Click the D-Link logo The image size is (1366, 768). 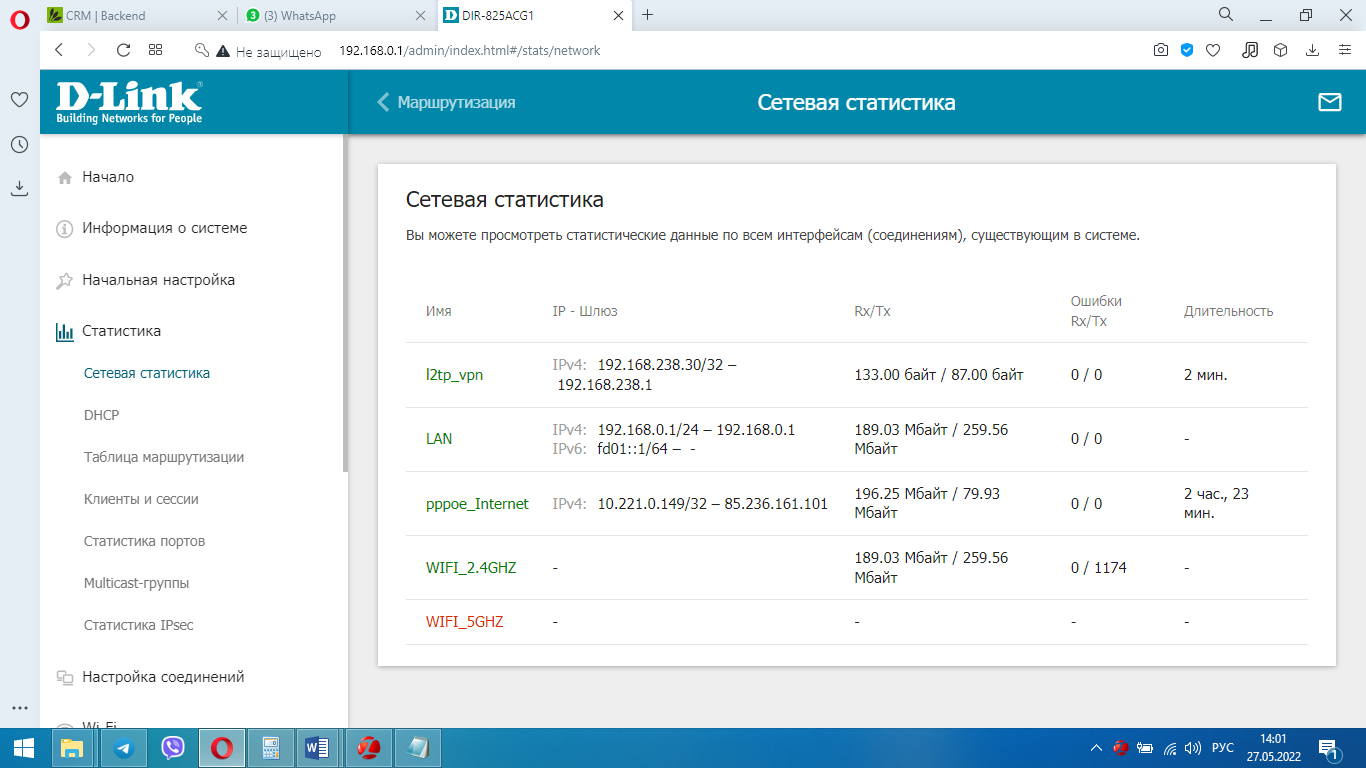pos(129,102)
